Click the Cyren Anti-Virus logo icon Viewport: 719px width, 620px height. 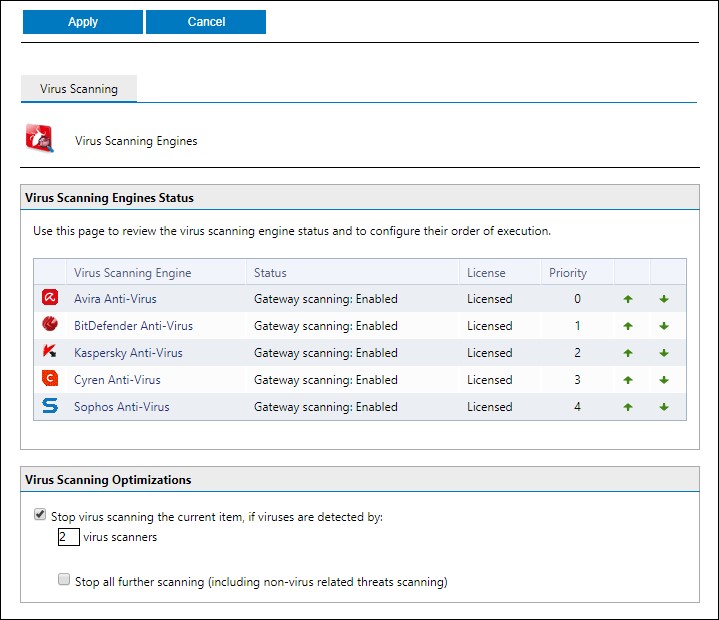coord(50,378)
